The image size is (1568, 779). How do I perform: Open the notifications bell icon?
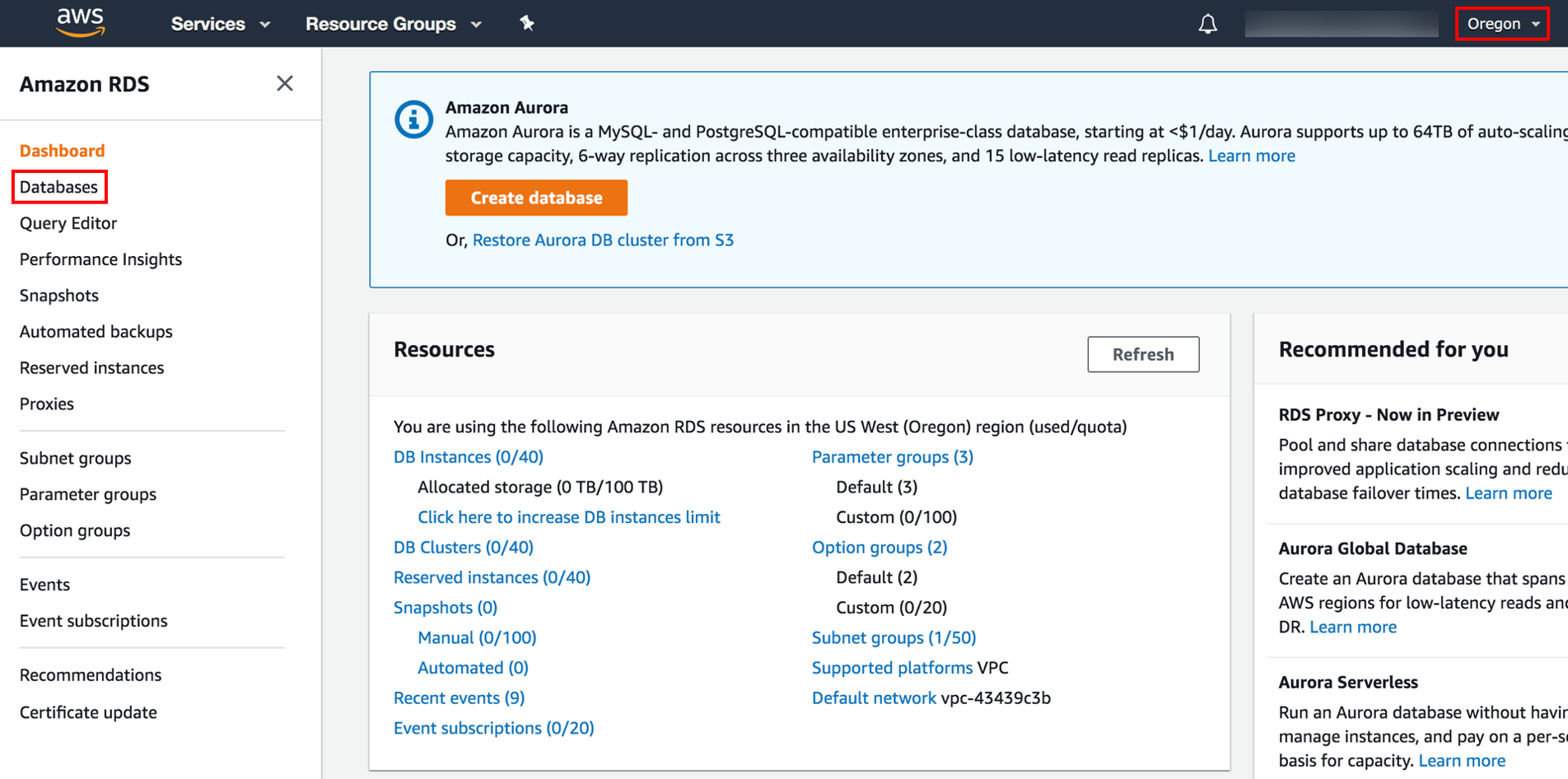(x=1207, y=24)
